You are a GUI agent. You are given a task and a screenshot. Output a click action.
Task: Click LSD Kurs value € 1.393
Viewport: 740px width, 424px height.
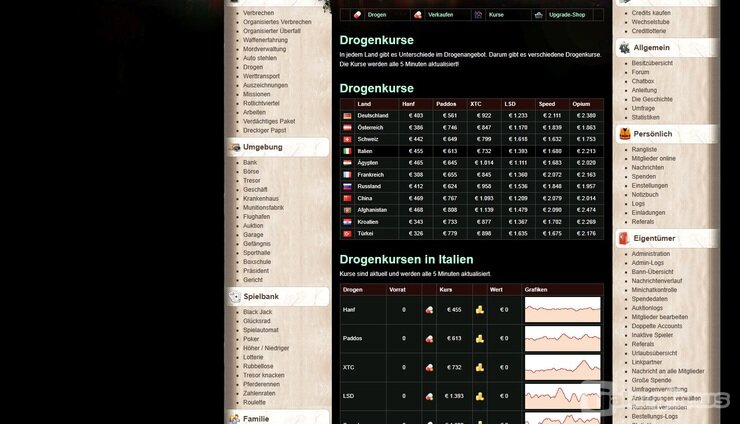pos(454,396)
